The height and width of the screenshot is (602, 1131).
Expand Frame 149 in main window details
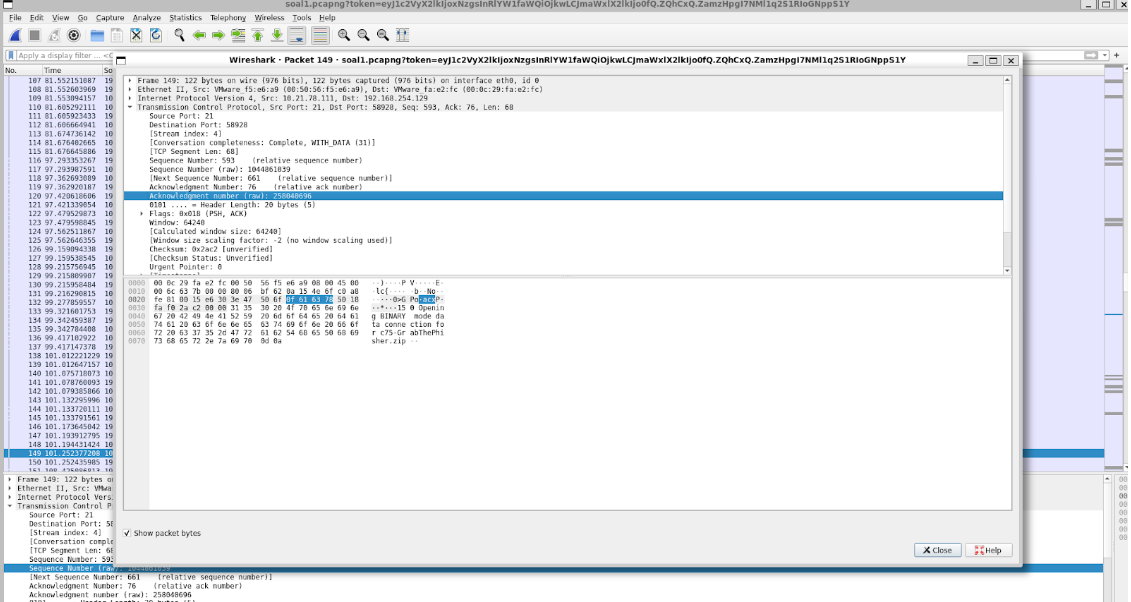[10, 479]
